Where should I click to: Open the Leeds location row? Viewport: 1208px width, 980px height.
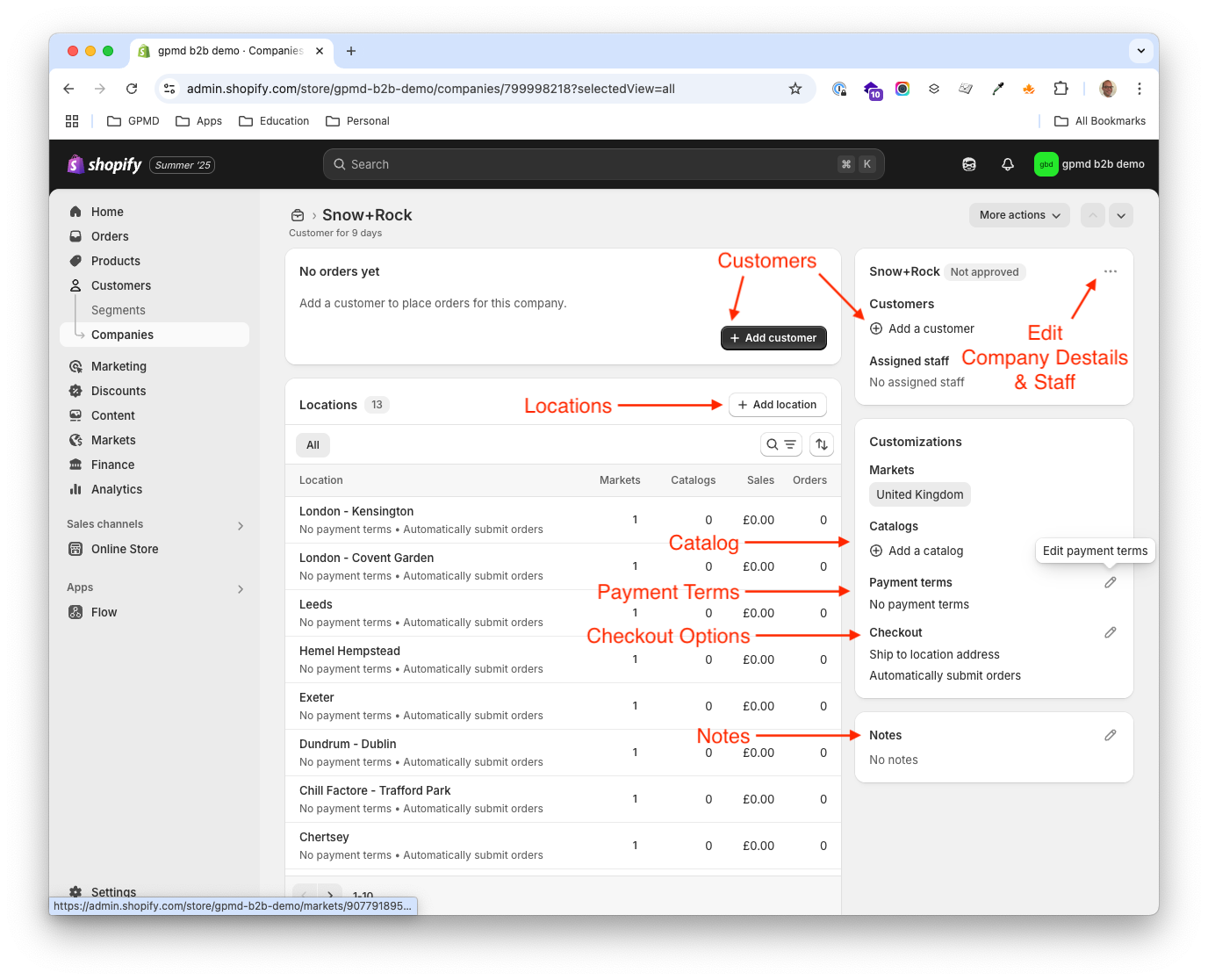click(x=563, y=613)
